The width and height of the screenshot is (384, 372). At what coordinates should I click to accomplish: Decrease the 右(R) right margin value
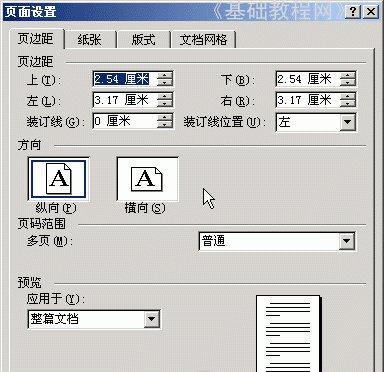click(x=348, y=104)
